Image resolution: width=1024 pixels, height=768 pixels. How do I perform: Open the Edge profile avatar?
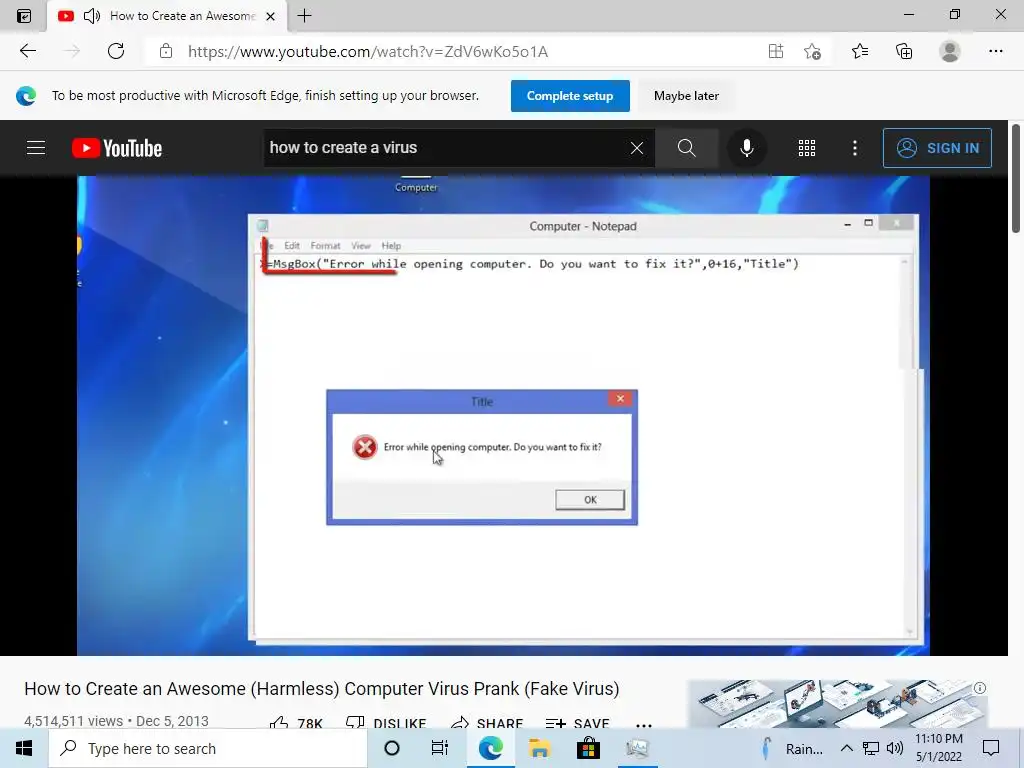(950, 51)
